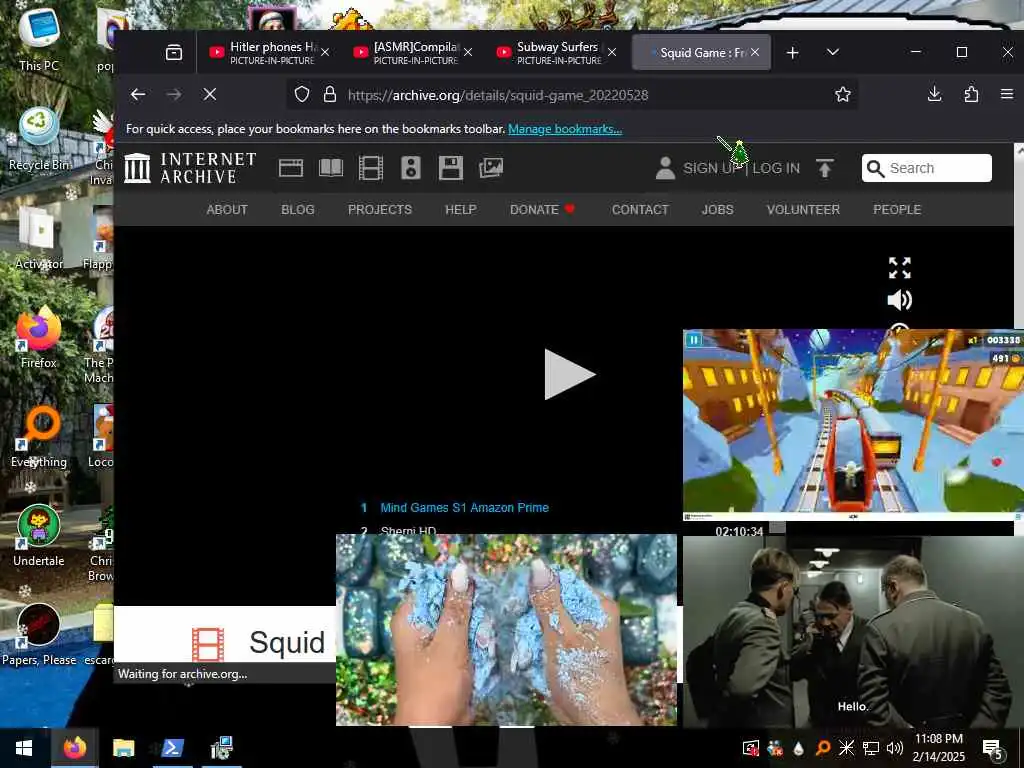
Task: Click the upload arrow icon
Action: click(825, 168)
